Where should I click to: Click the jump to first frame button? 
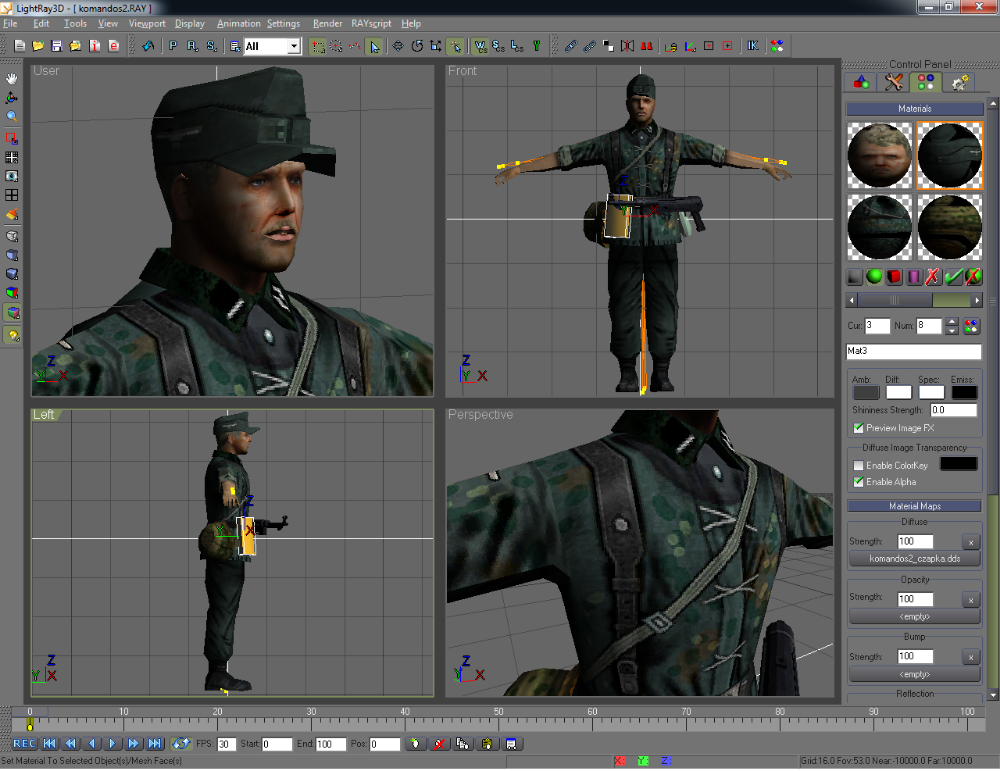pos(50,744)
